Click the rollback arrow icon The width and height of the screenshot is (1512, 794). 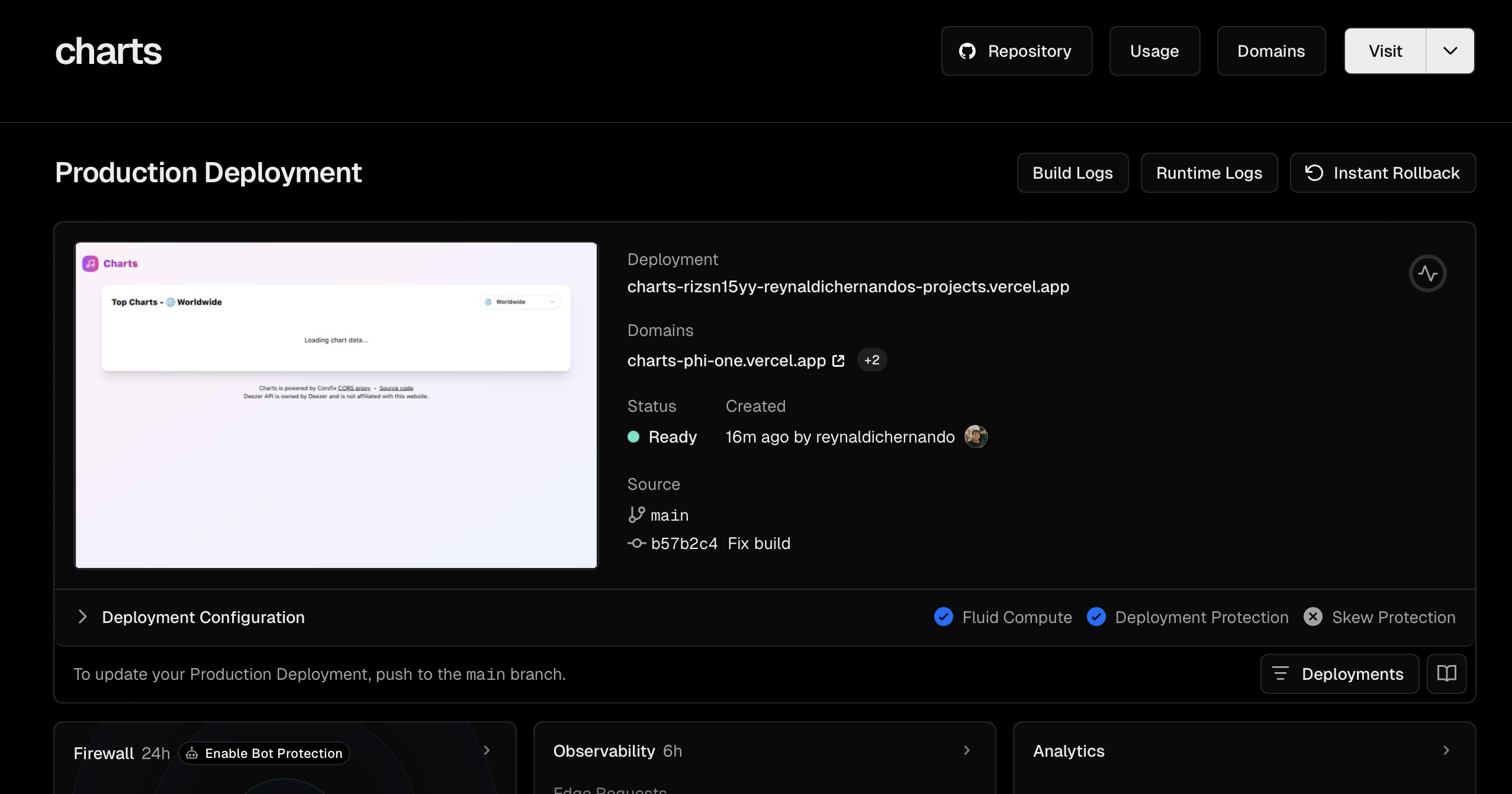pos(1314,173)
